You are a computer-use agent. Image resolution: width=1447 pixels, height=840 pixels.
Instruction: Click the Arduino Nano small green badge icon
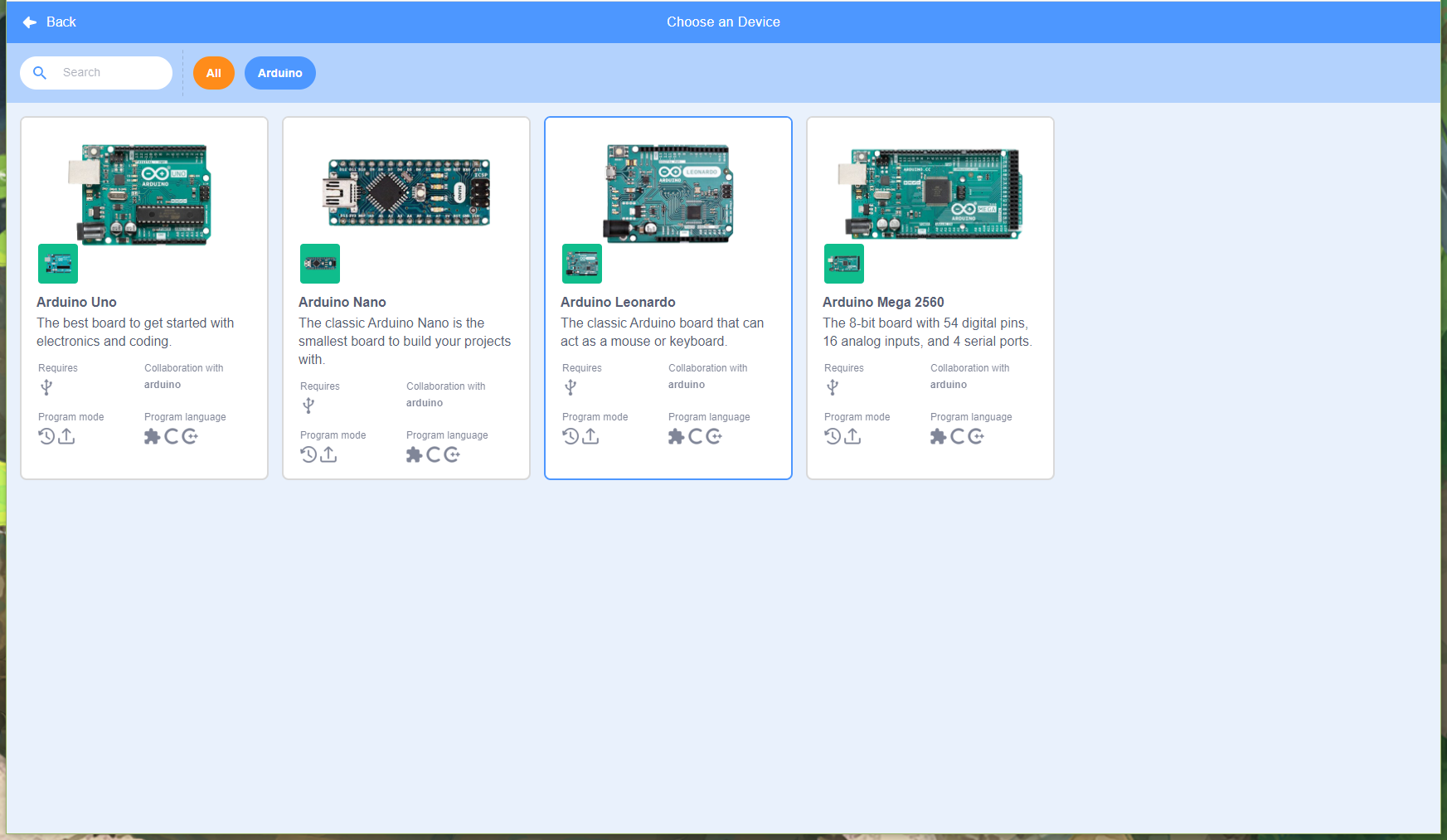(320, 264)
